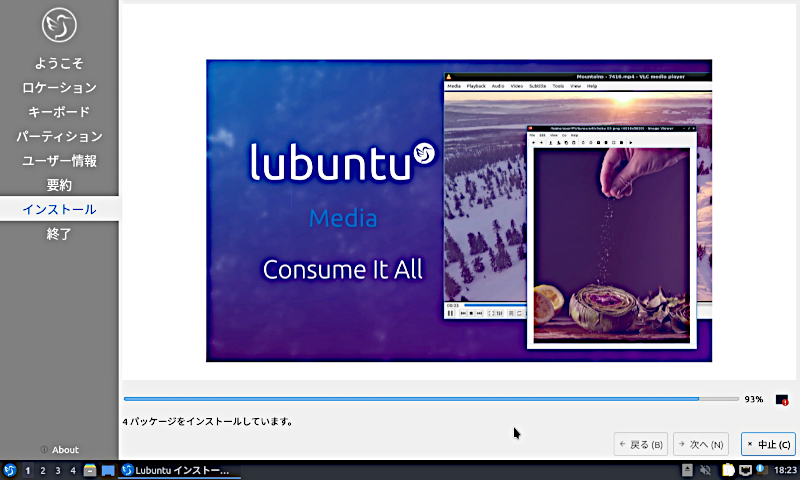Click the 戻る (B) back button
The image size is (800, 480).
pyautogui.click(x=641, y=444)
